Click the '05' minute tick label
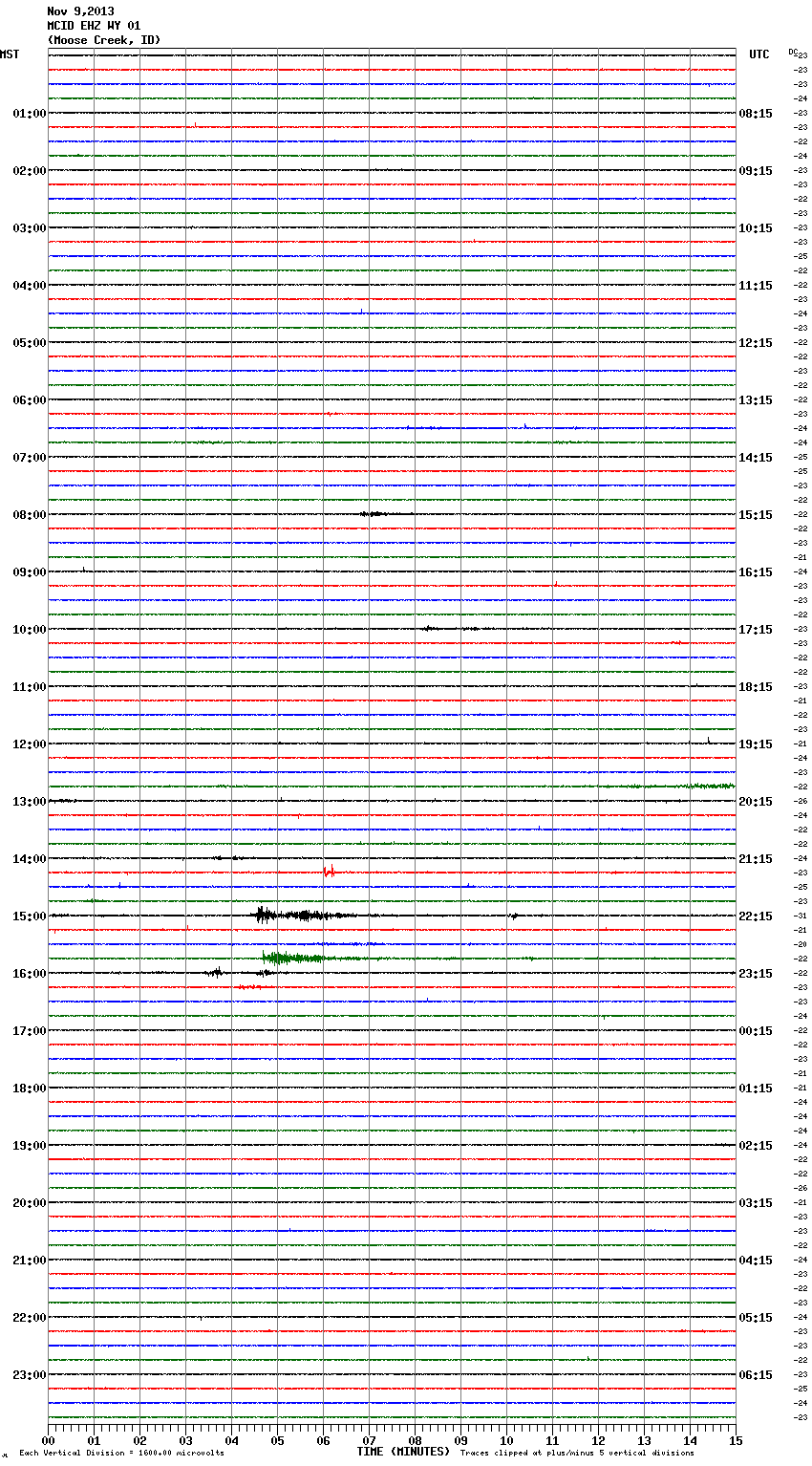Viewport: 812px width, 1466px height. [x=277, y=1440]
